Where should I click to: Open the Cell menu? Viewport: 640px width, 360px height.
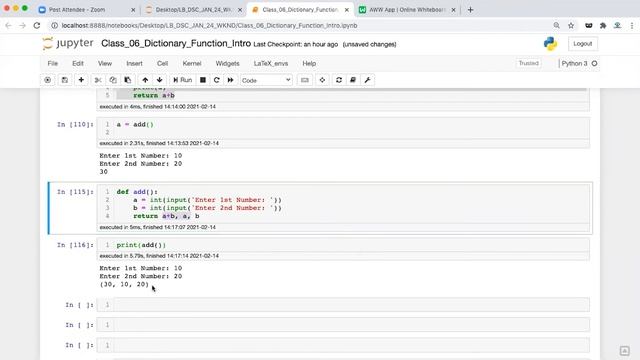(x=162, y=64)
